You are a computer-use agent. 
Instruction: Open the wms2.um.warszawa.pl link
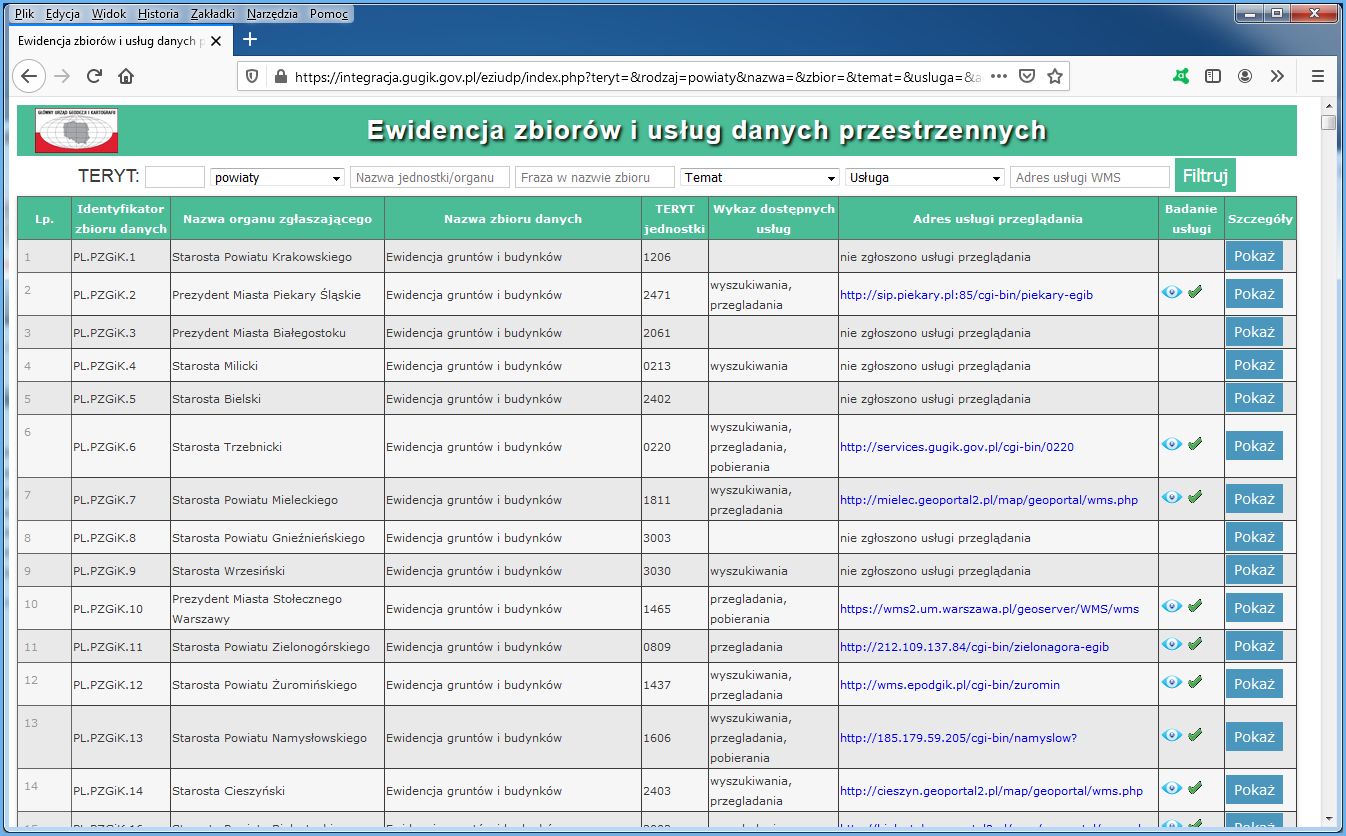[989, 609]
